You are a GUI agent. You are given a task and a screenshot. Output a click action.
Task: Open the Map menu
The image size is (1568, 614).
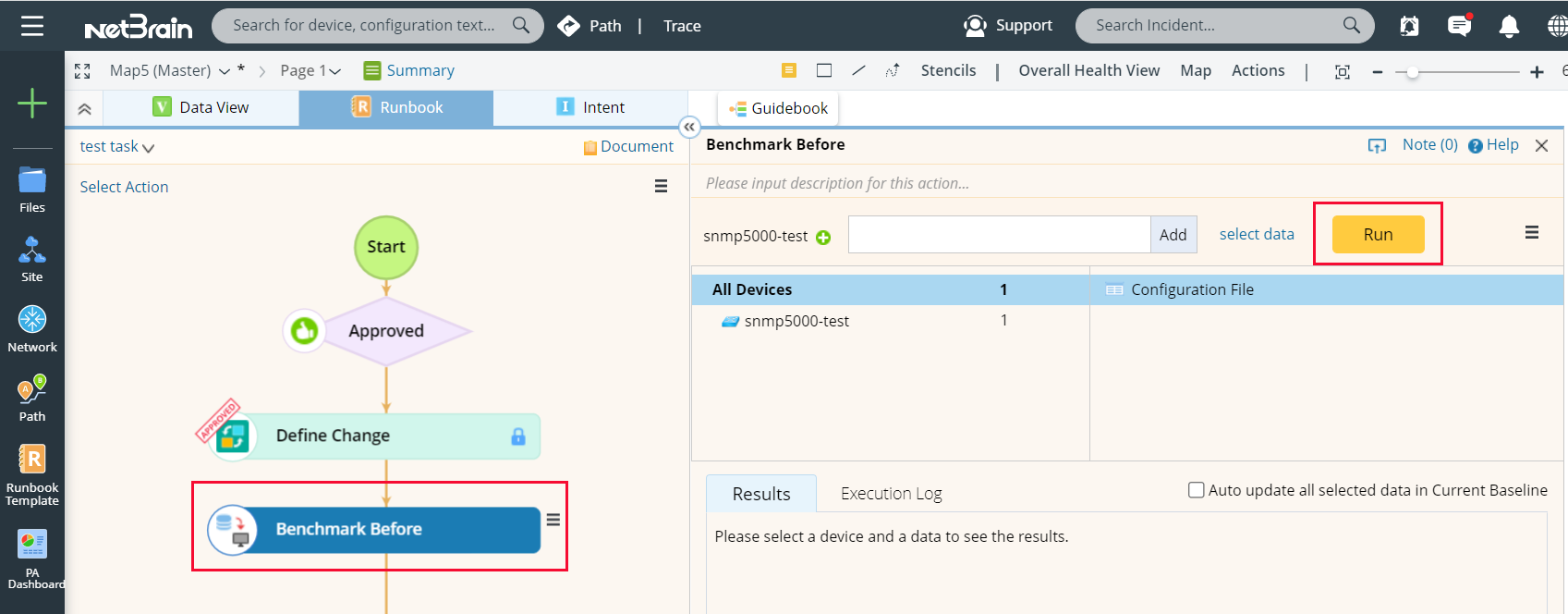pos(1196,70)
